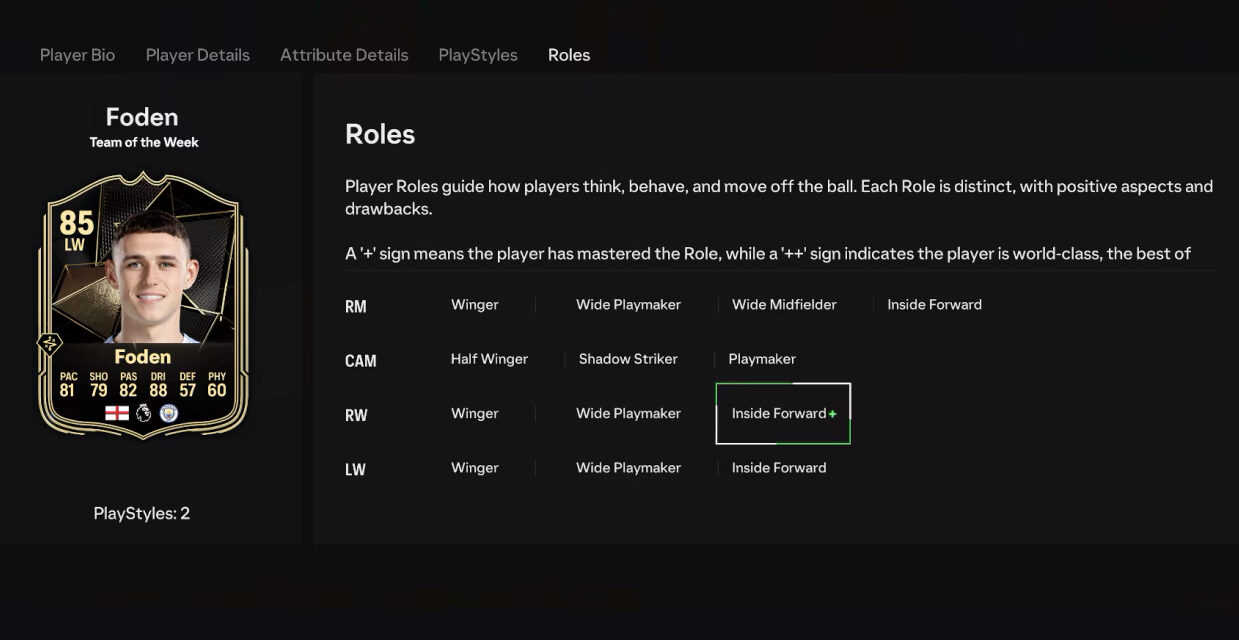Click the 'Player Roles guide how players think' description

click(779, 198)
